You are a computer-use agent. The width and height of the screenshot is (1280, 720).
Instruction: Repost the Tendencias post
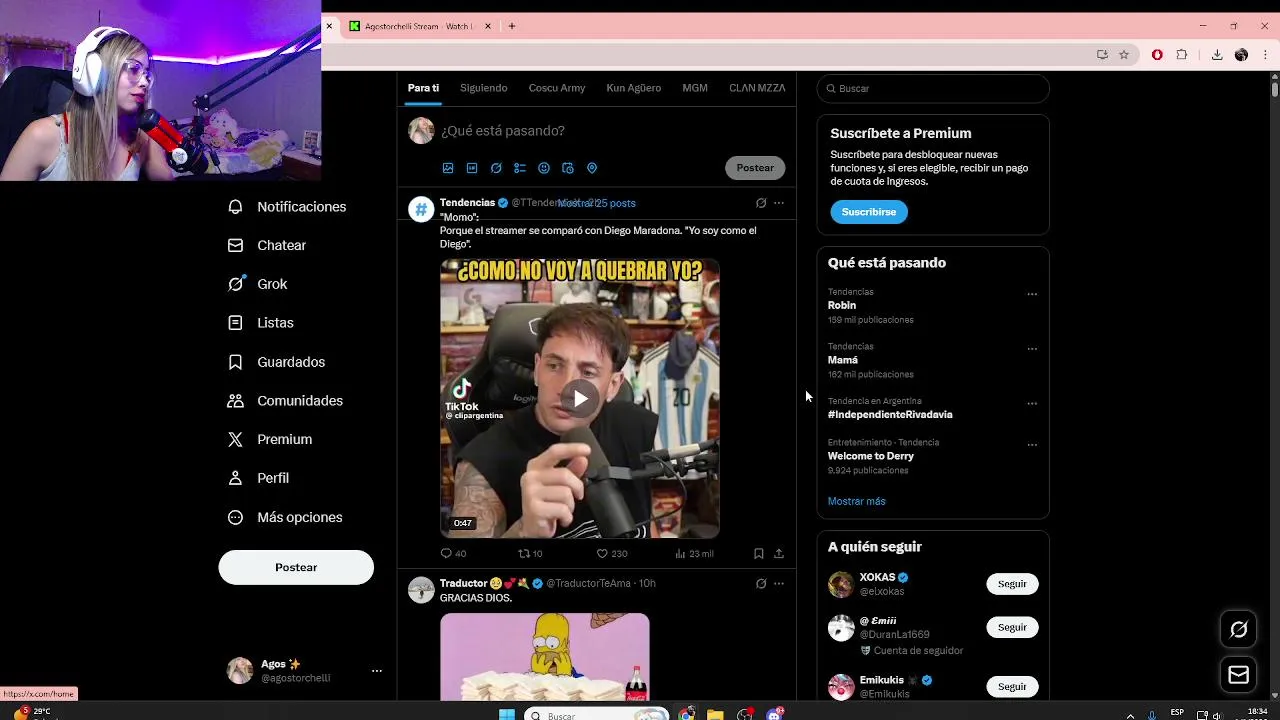[530, 554]
